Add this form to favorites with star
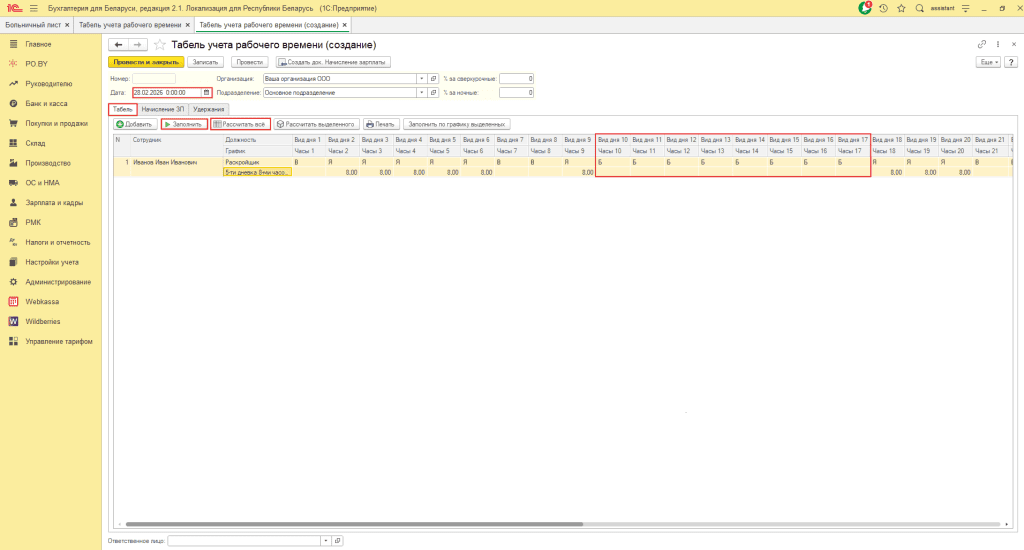This screenshot has width=1024, height=550. (159, 45)
